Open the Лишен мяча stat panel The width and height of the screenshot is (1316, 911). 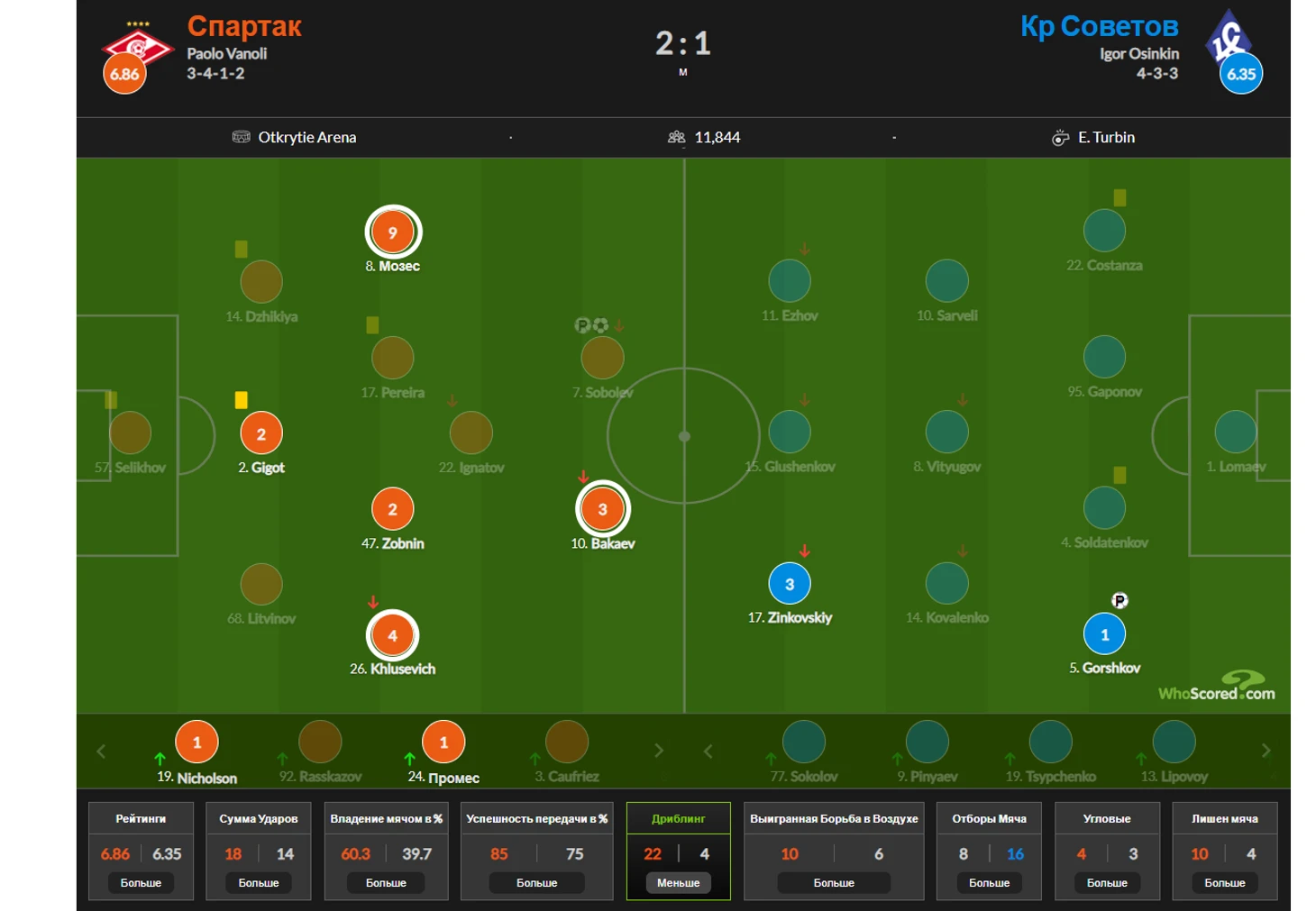pos(1225,851)
